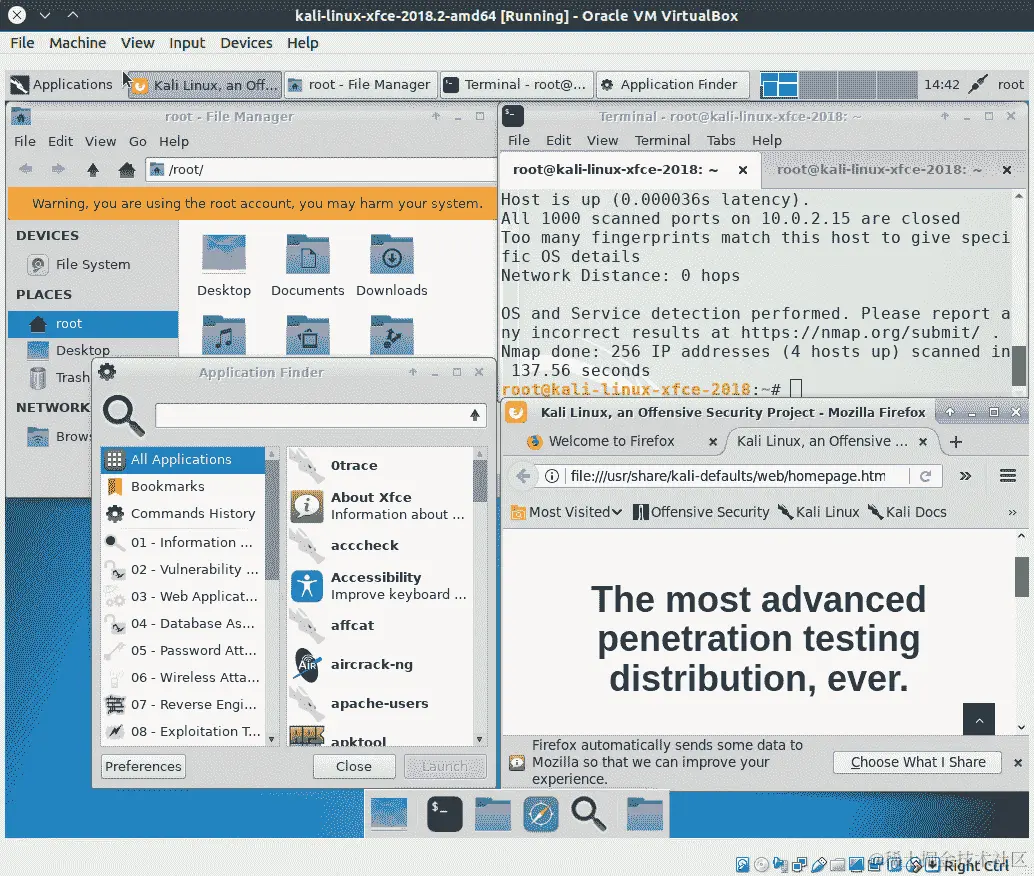This screenshot has height=876, width=1034.
Task: Select 02 - Vulnerability category
Action: tap(183, 569)
